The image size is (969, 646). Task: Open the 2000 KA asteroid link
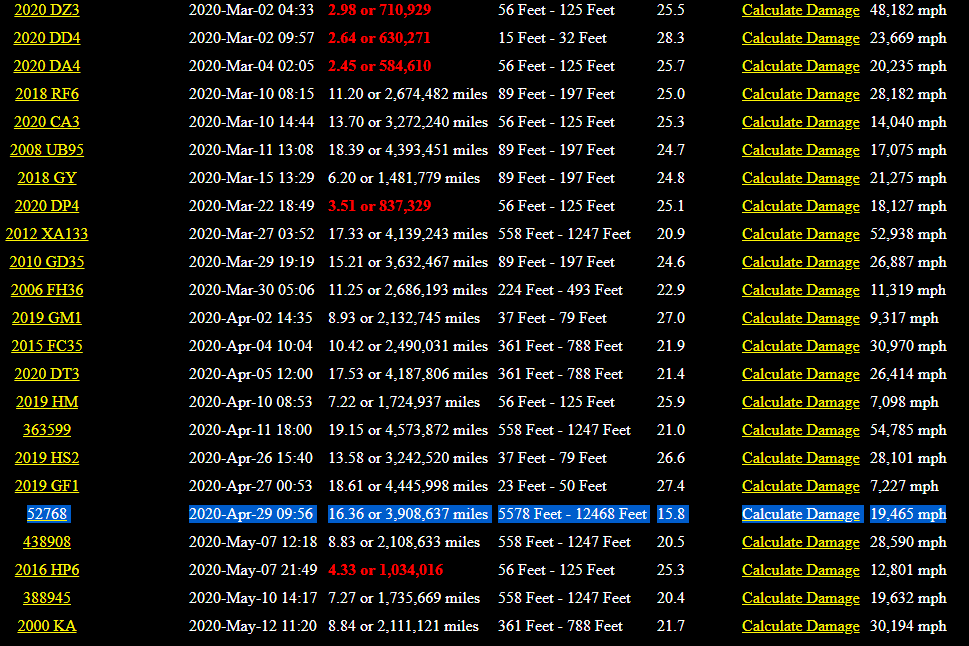(47, 626)
